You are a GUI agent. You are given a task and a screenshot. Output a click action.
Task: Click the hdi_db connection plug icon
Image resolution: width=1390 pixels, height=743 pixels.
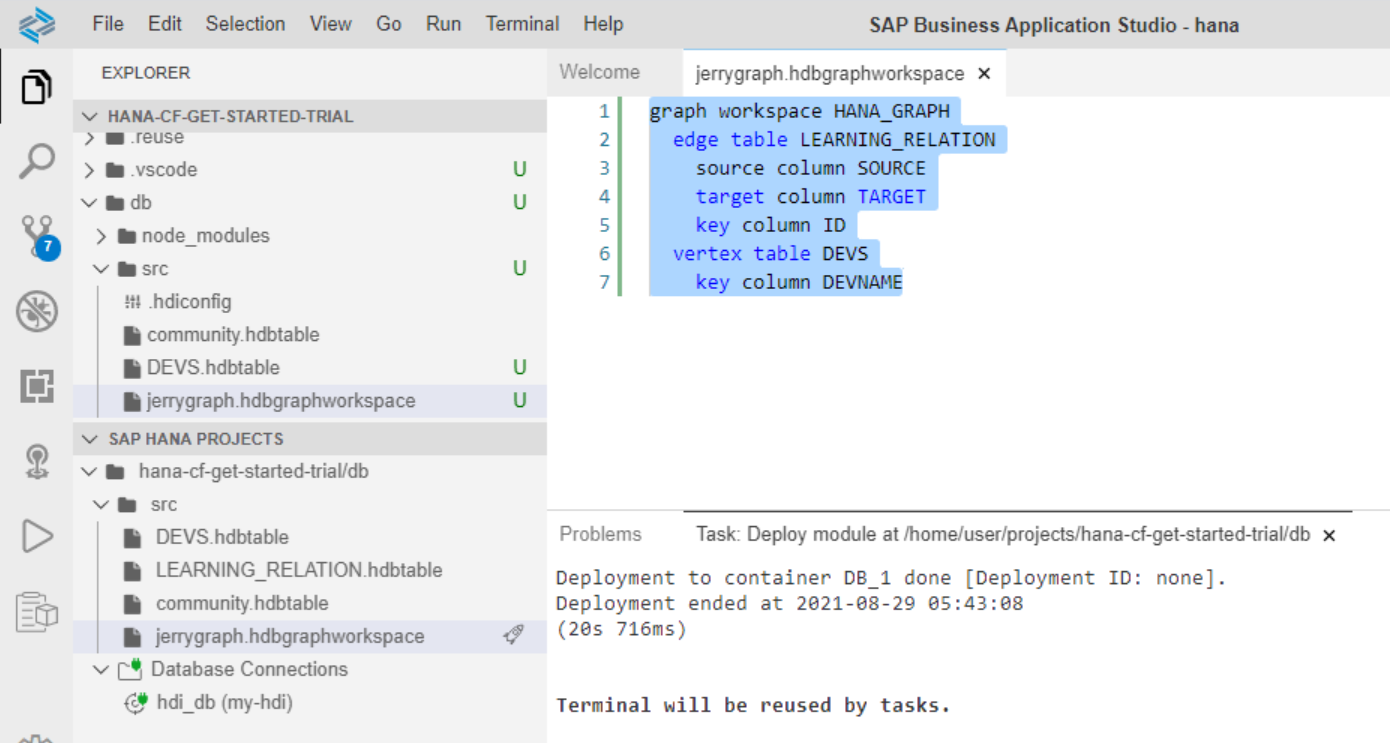[x=135, y=702]
